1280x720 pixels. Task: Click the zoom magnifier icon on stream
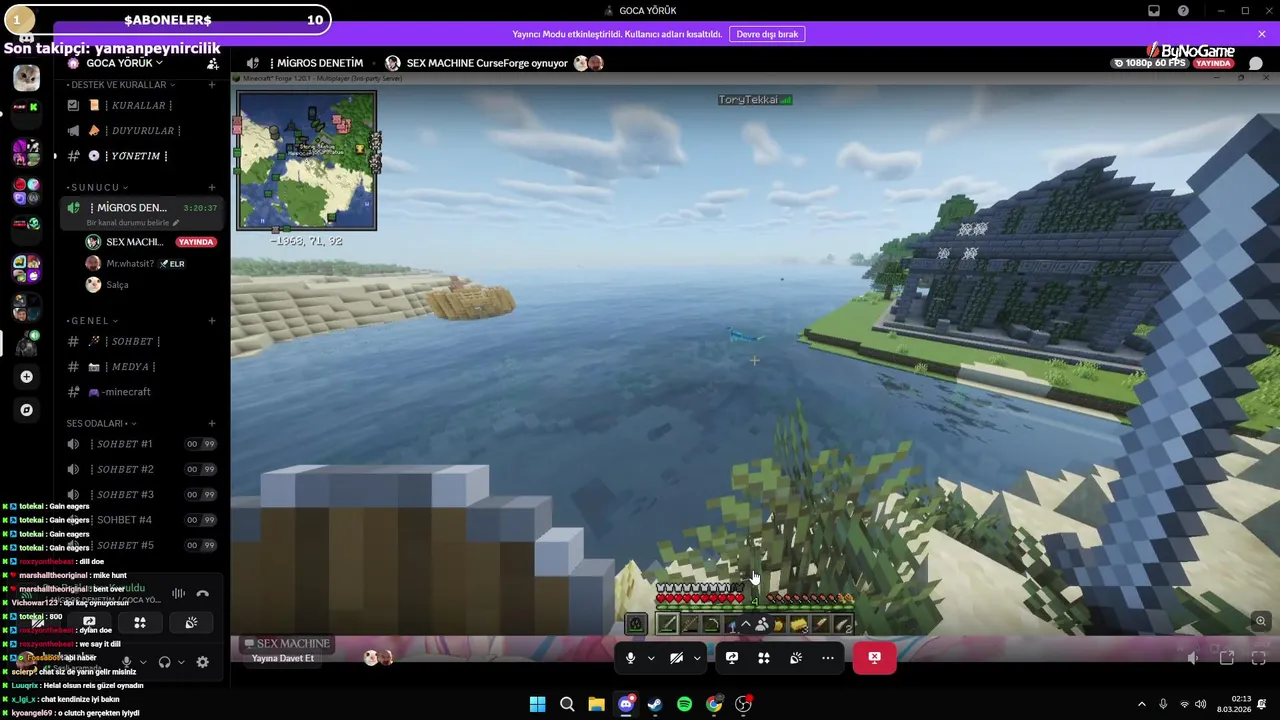1261,621
